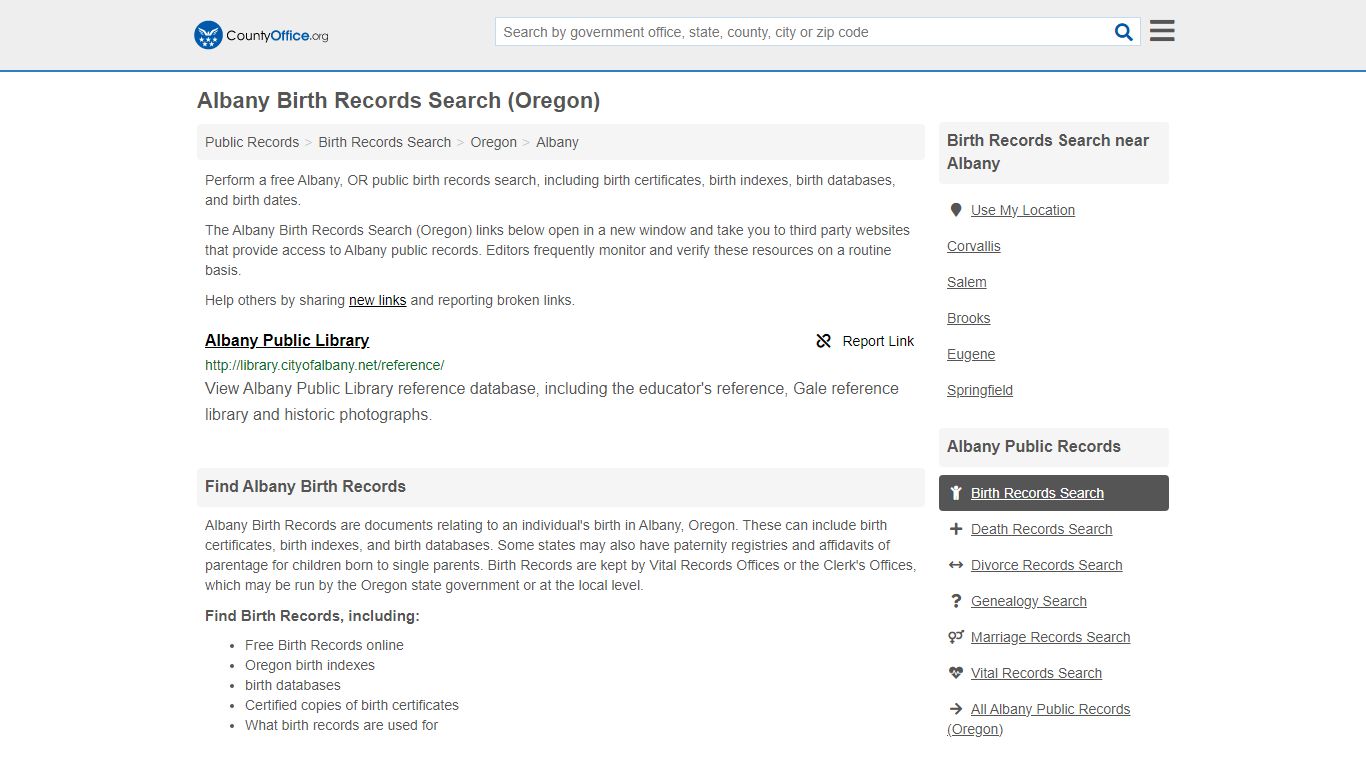The width and height of the screenshot is (1366, 768).
Task: Click the Albany Public Records sidebar heading
Action: click(1034, 447)
